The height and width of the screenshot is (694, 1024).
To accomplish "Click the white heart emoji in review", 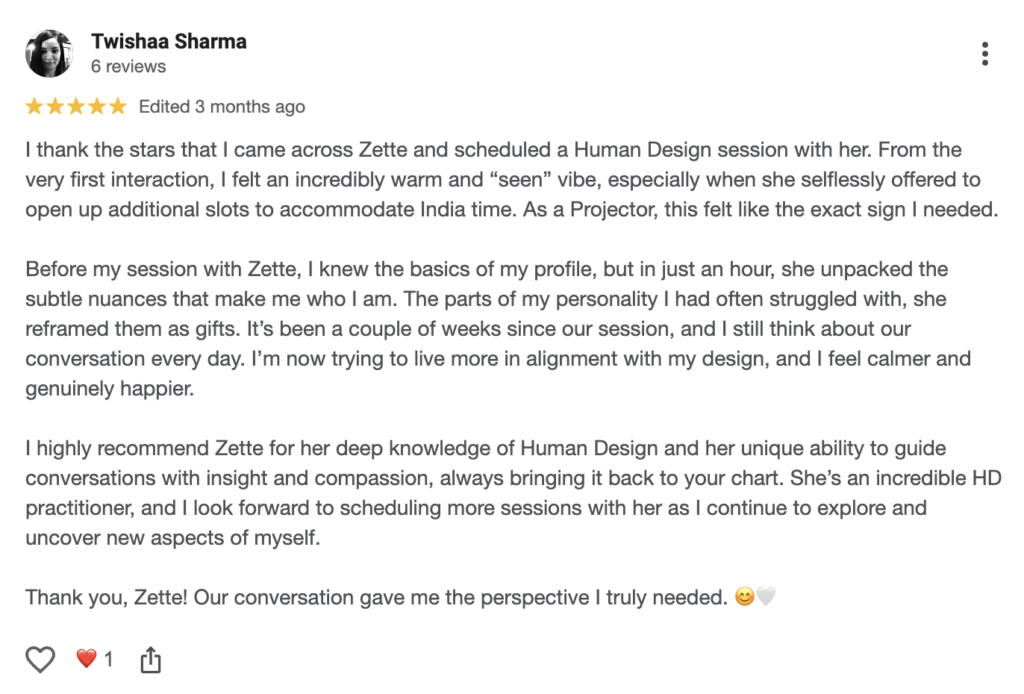I will tap(765, 598).
